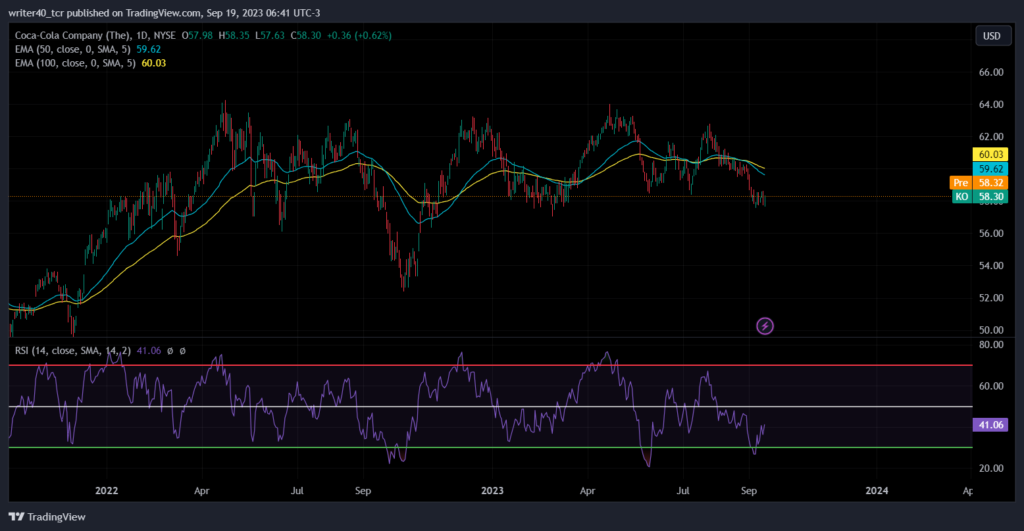Click the 2023 marker on time axis
This screenshot has height=531, width=1024.
pos(492,491)
